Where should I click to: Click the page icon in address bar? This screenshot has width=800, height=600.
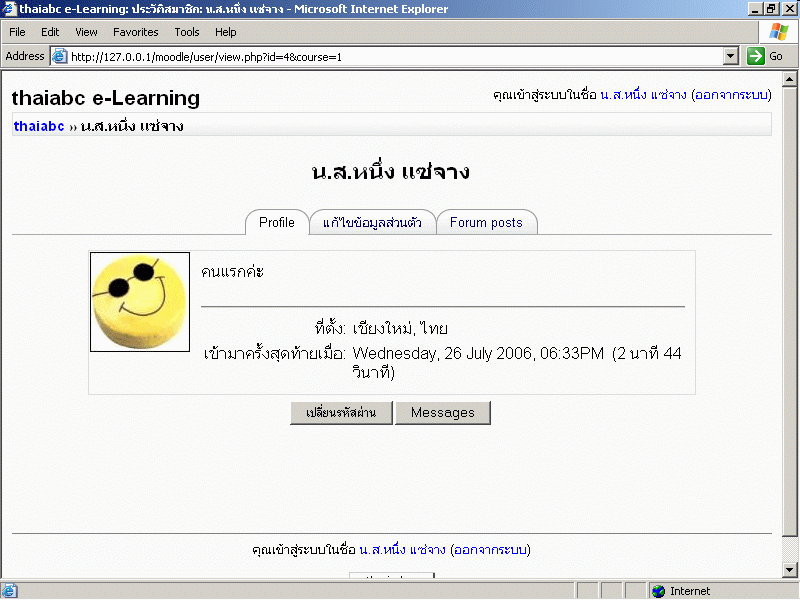coord(59,57)
